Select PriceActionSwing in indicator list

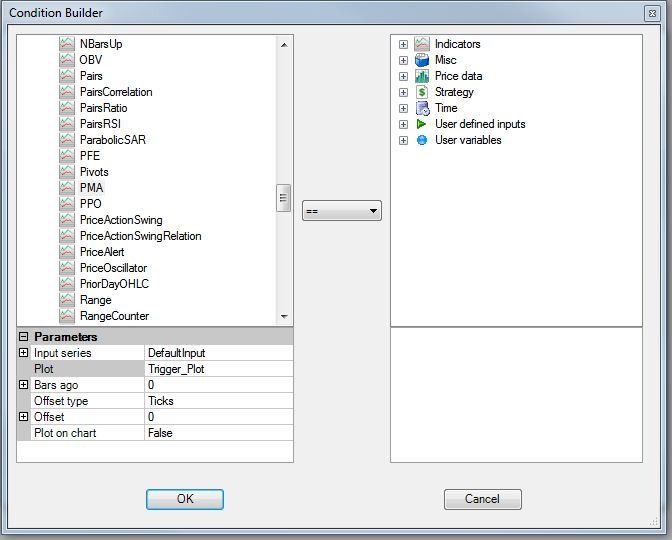click(121, 220)
